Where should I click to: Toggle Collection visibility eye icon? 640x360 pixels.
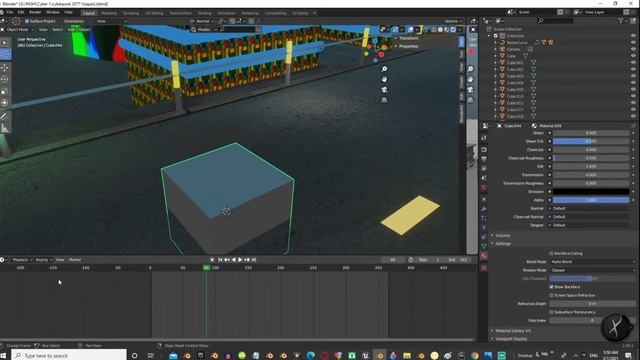coord(633,36)
